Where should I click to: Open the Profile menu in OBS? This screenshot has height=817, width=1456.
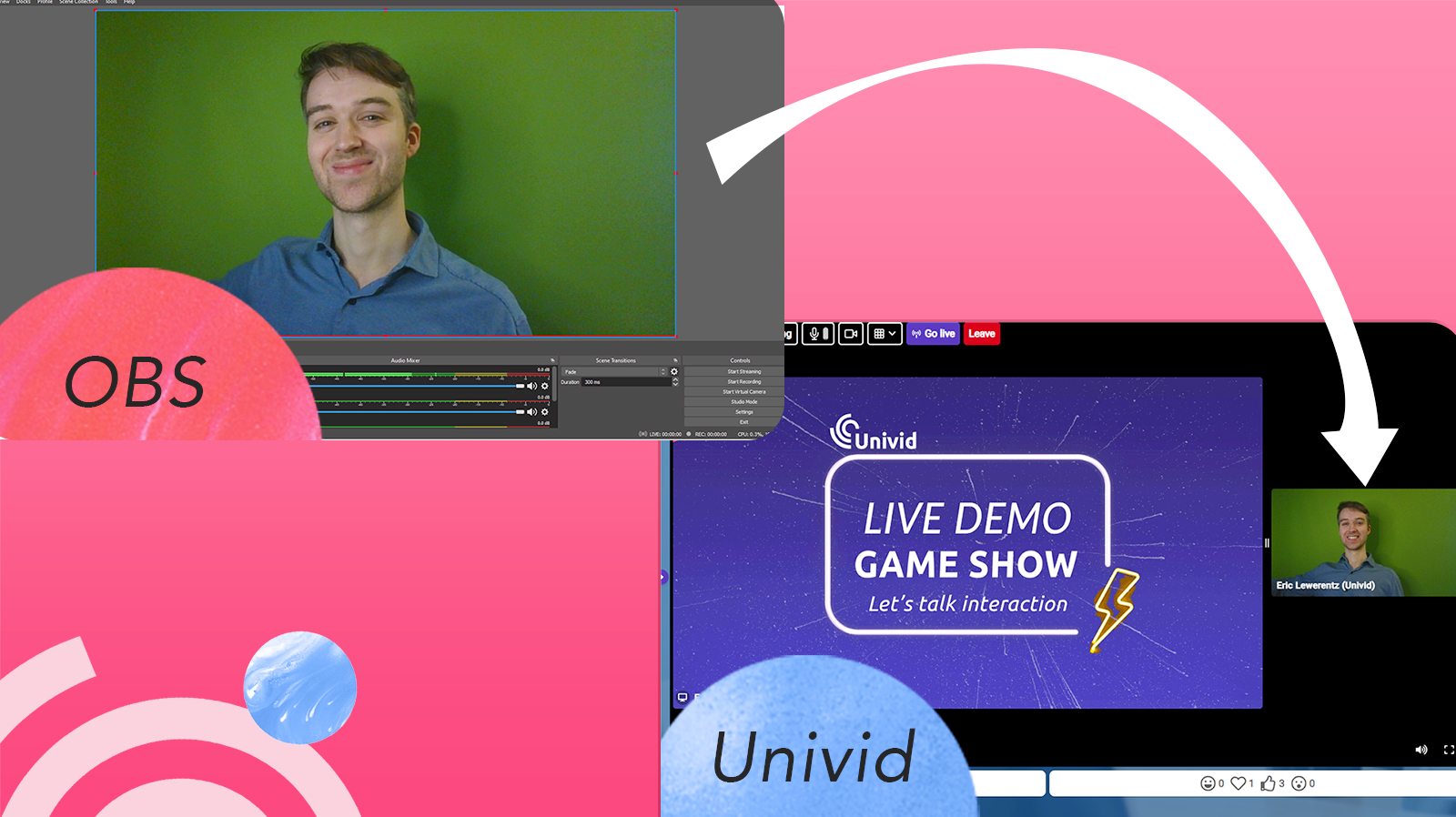(x=45, y=2)
